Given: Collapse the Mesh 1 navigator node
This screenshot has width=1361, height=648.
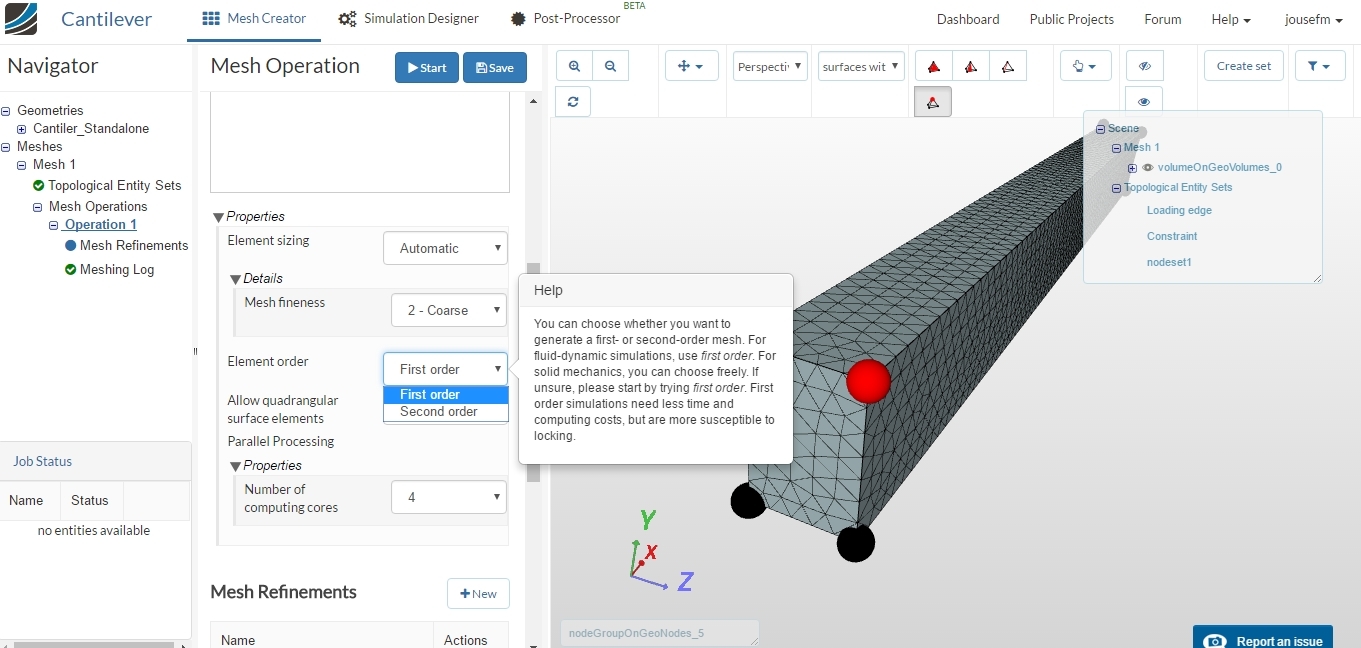Looking at the screenshot, I should point(22,165).
